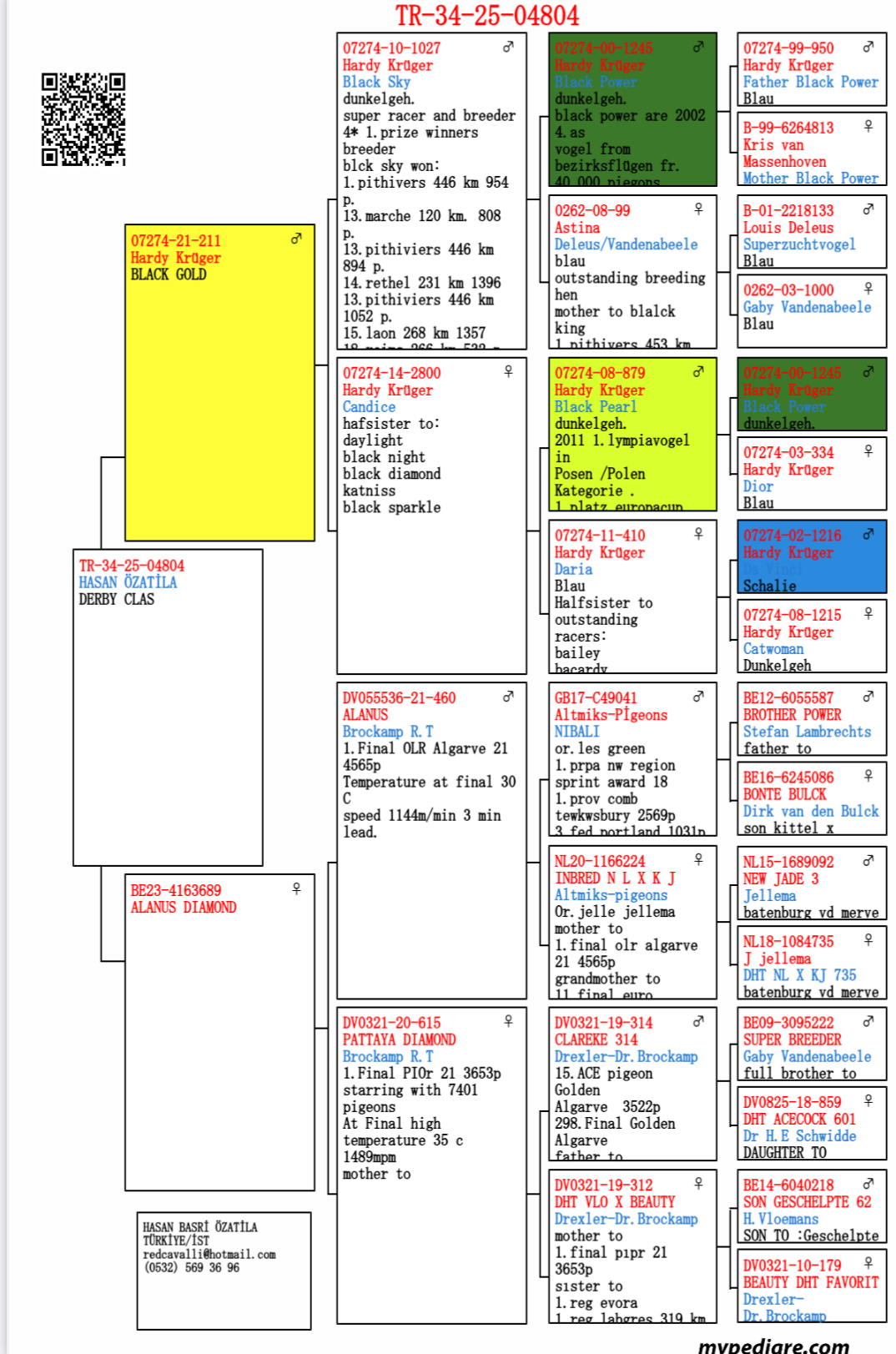Click female symbol in Astina box
This screenshot has height=1354, width=896.
point(698,209)
